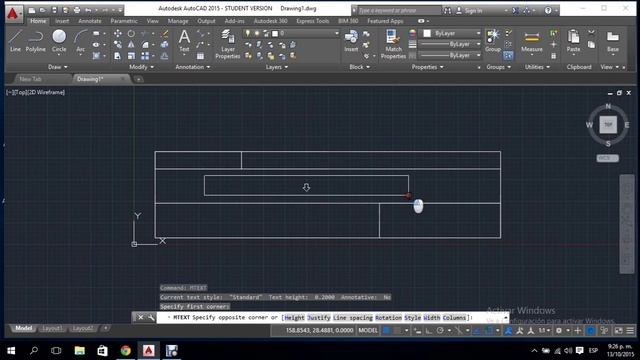This screenshot has height=360, width=640.
Task: Click the command line wrench customize icon
Action: tap(151, 318)
